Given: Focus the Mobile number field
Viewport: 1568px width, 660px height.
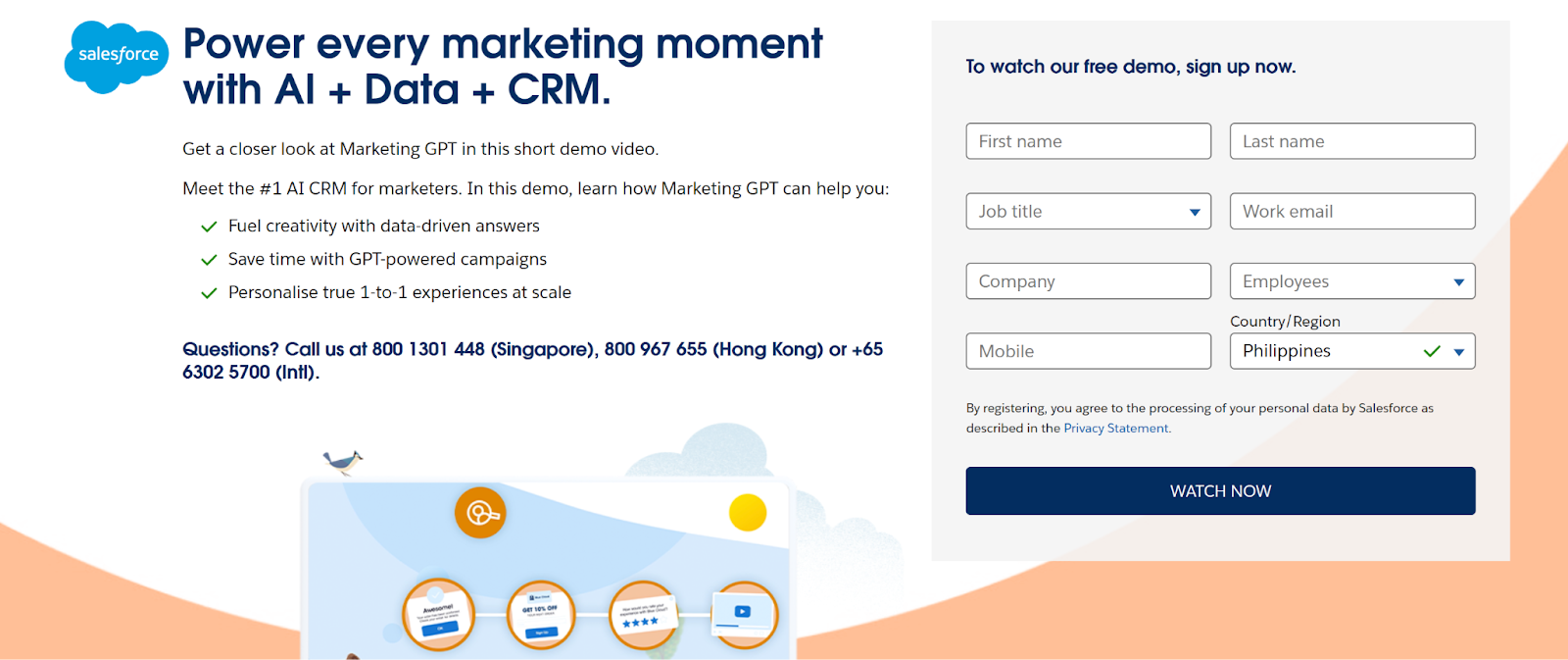Looking at the screenshot, I should point(1089,351).
